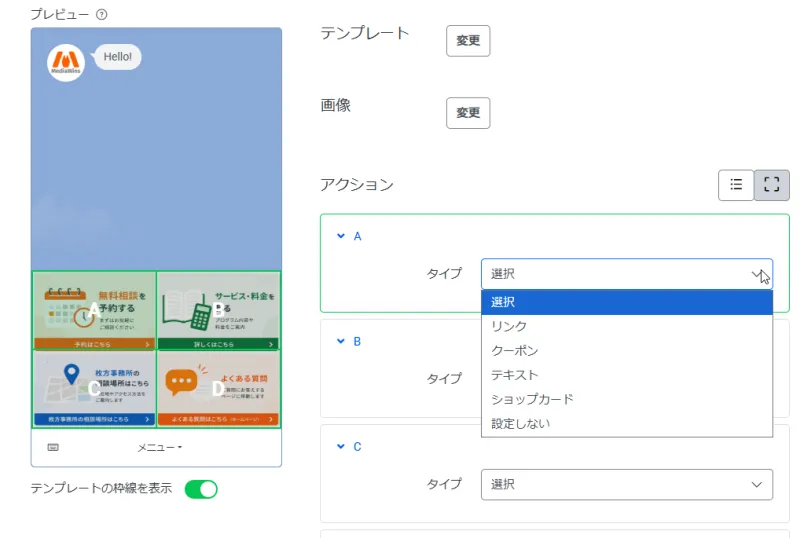
Task: Collapse action section C chevron
Action: click(x=341, y=446)
